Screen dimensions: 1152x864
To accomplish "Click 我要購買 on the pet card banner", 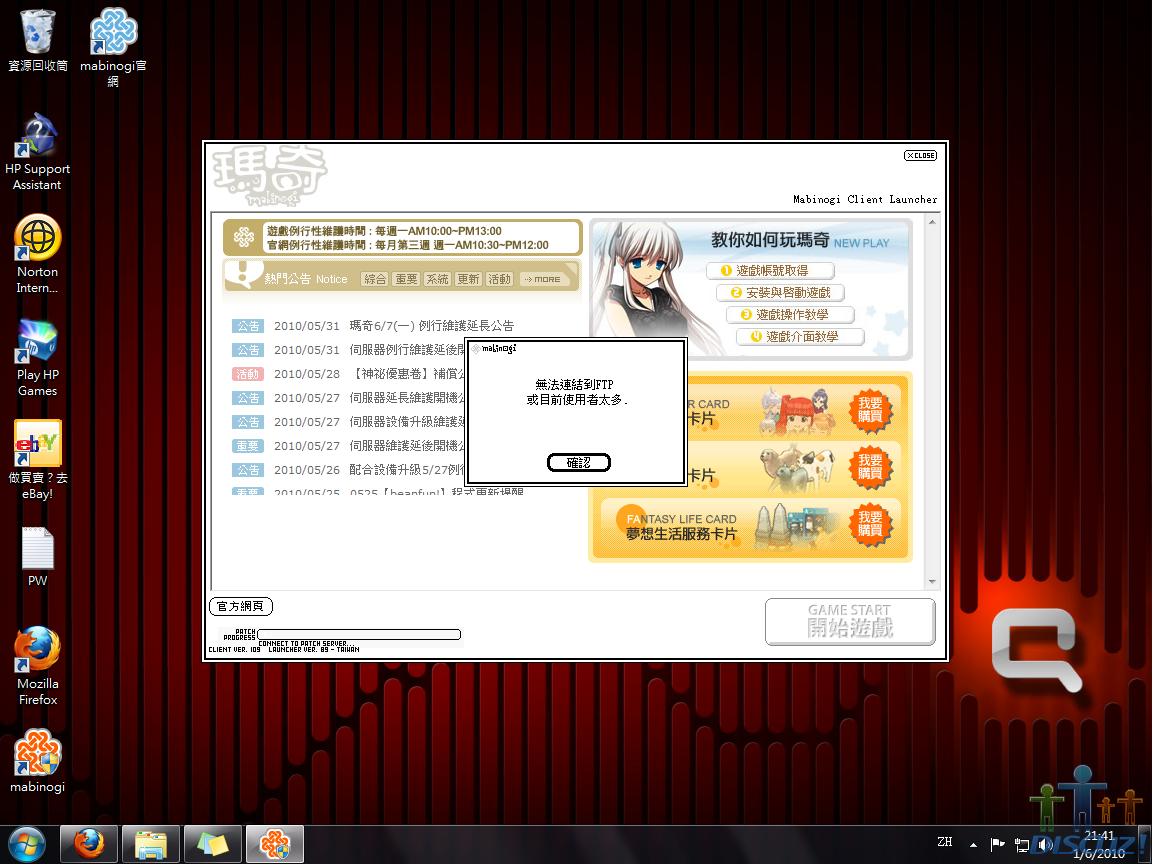I will (871, 467).
